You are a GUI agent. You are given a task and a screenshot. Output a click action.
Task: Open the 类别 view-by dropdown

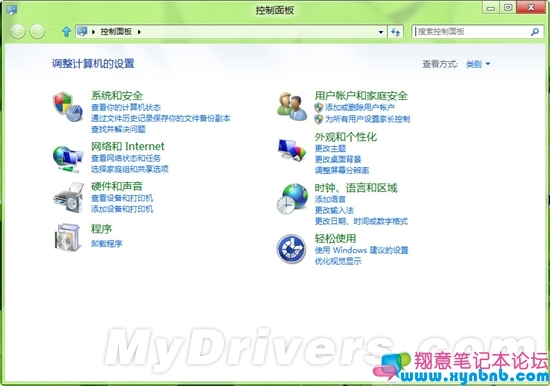[x=478, y=64]
